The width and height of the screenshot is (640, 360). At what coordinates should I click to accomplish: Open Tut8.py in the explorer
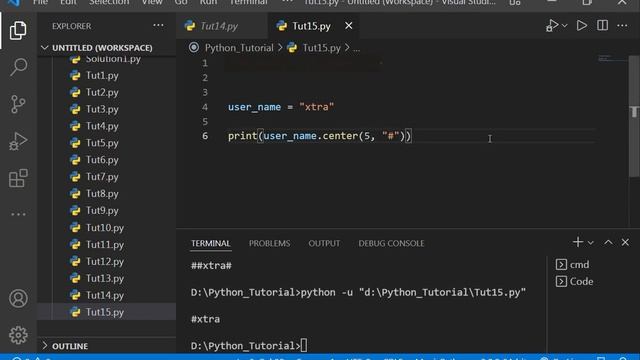pyautogui.click(x=102, y=193)
